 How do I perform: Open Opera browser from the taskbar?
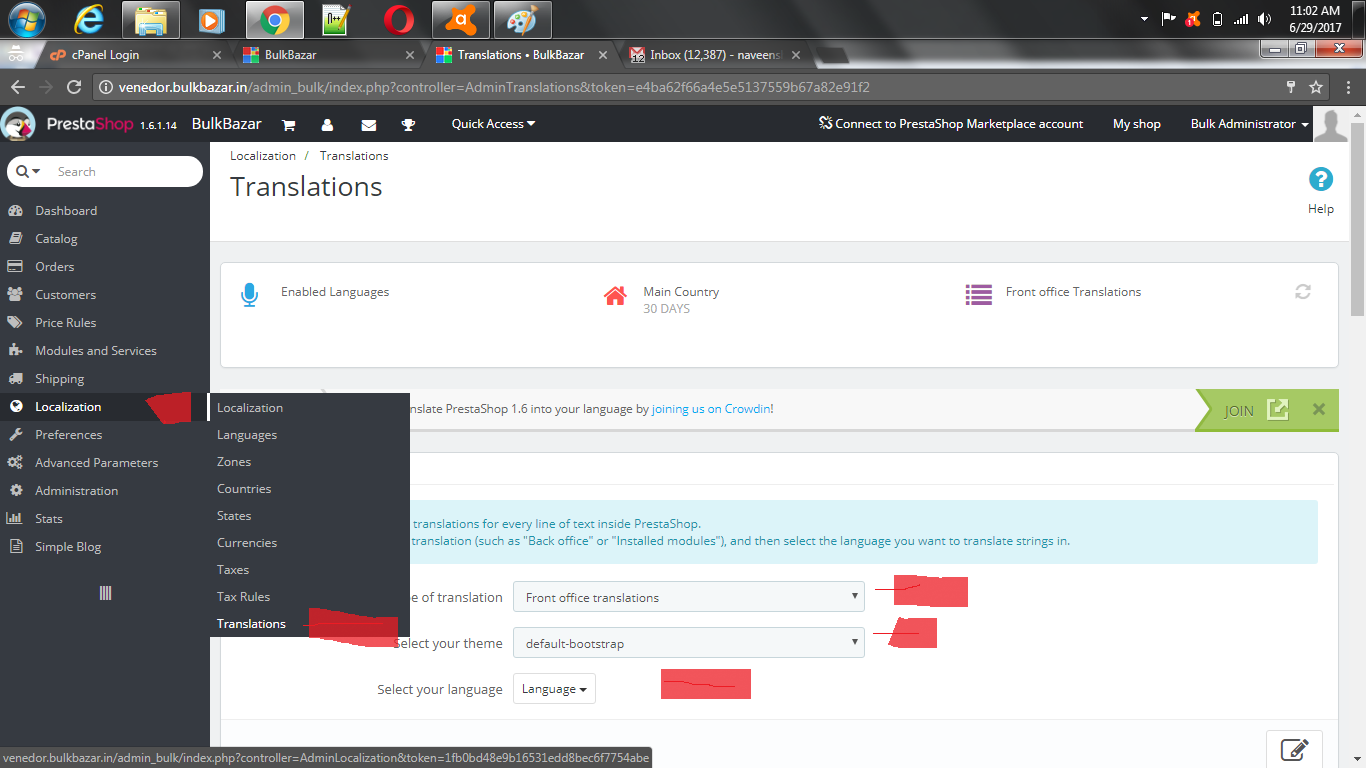click(x=399, y=19)
